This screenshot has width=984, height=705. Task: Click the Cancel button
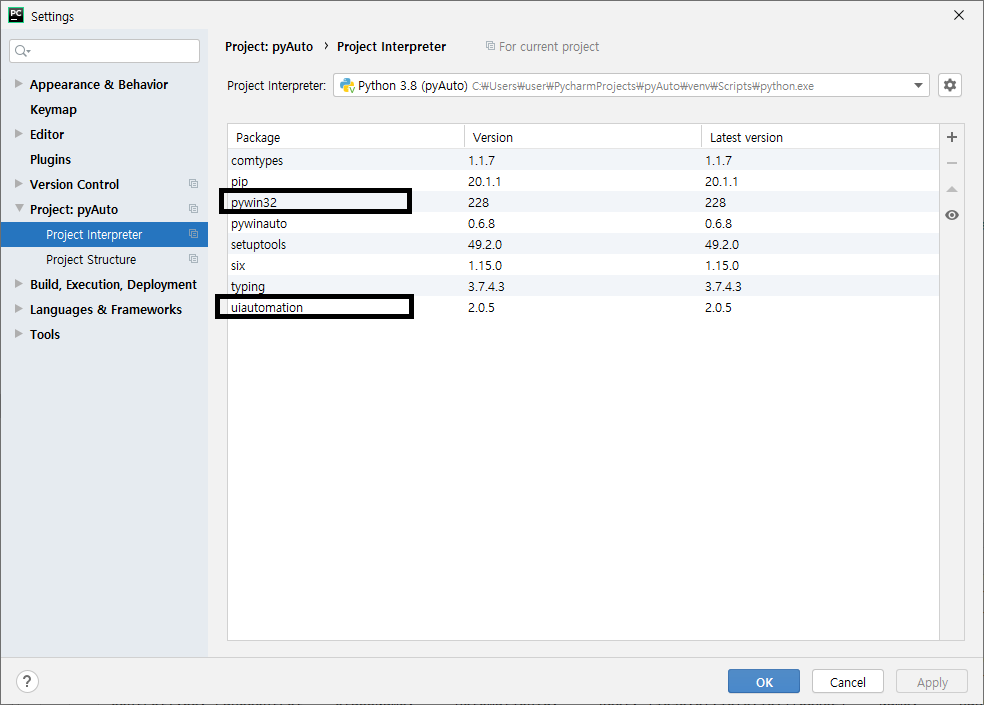point(847,681)
